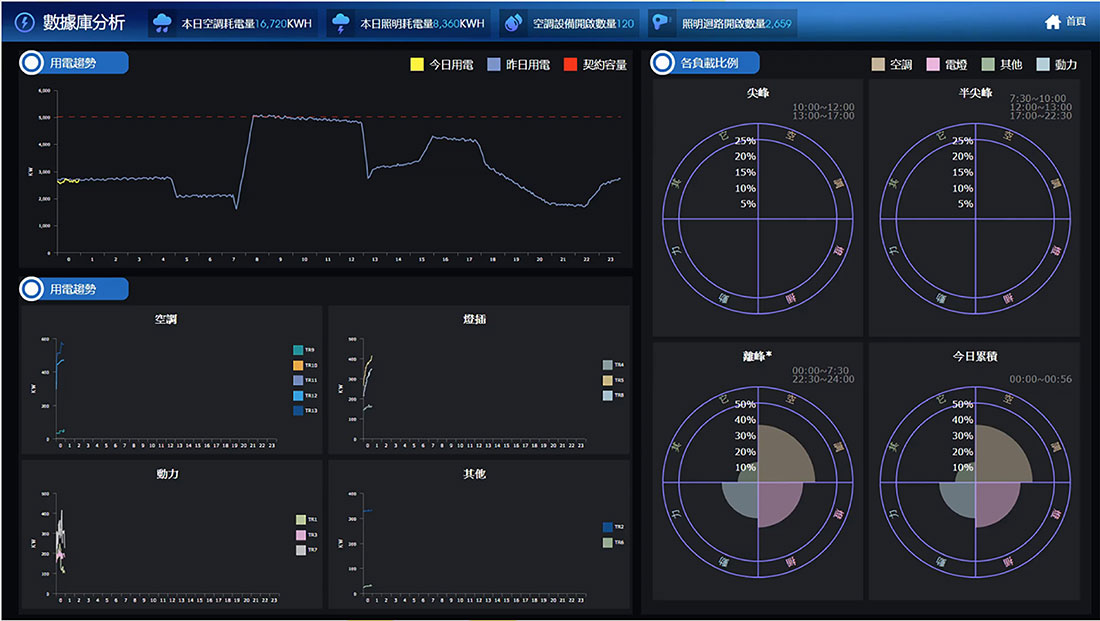
Task: Click the home icon next to 首頁
Action: pyautogui.click(x=1052, y=22)
